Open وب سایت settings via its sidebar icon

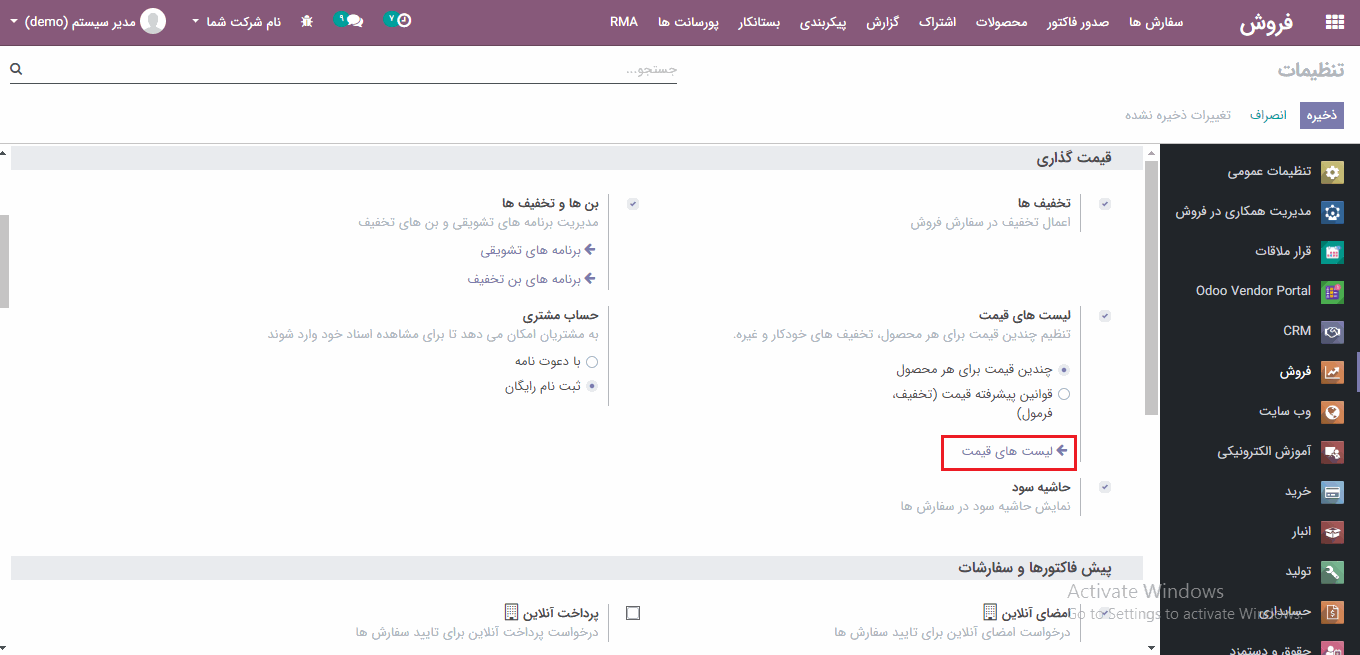tap(1331, 411)
